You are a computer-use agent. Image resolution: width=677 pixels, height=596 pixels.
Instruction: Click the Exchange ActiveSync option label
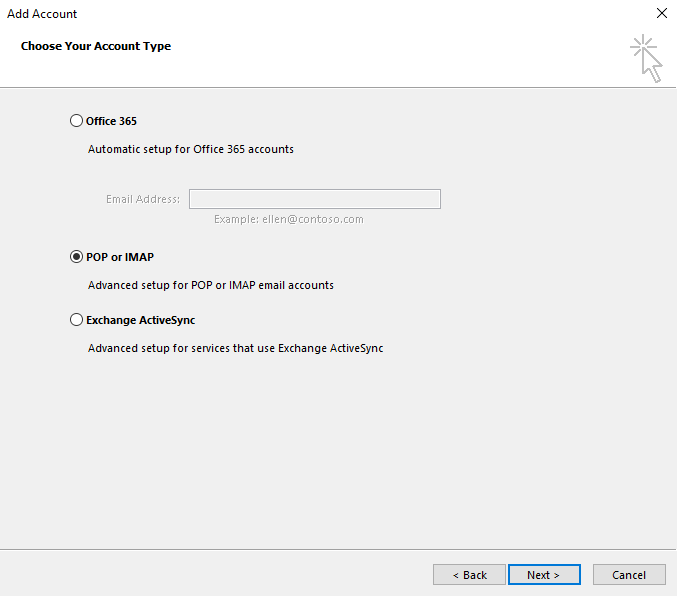point(141,320)
